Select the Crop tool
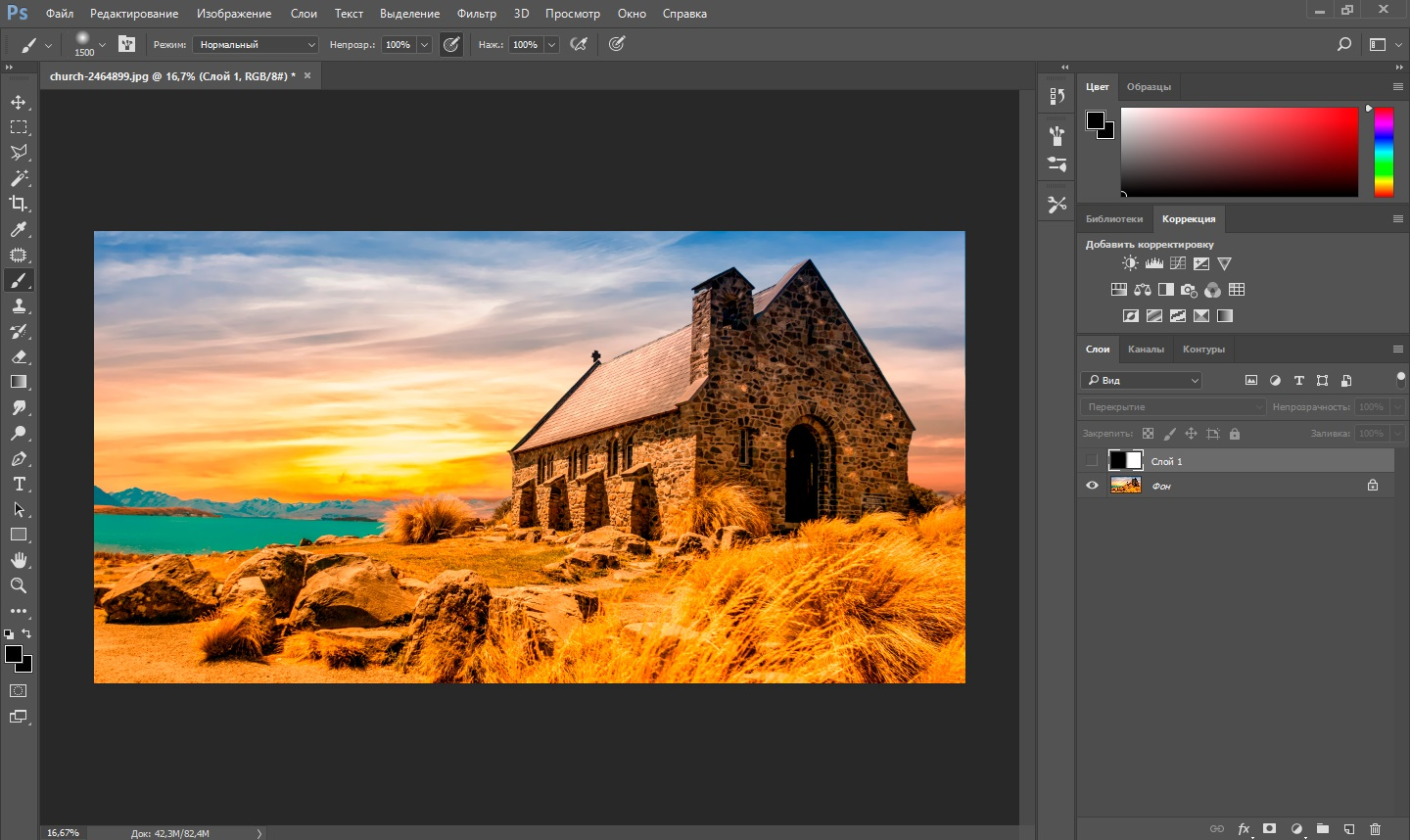Screen dimensions: 1410x840 click(19, 204)
